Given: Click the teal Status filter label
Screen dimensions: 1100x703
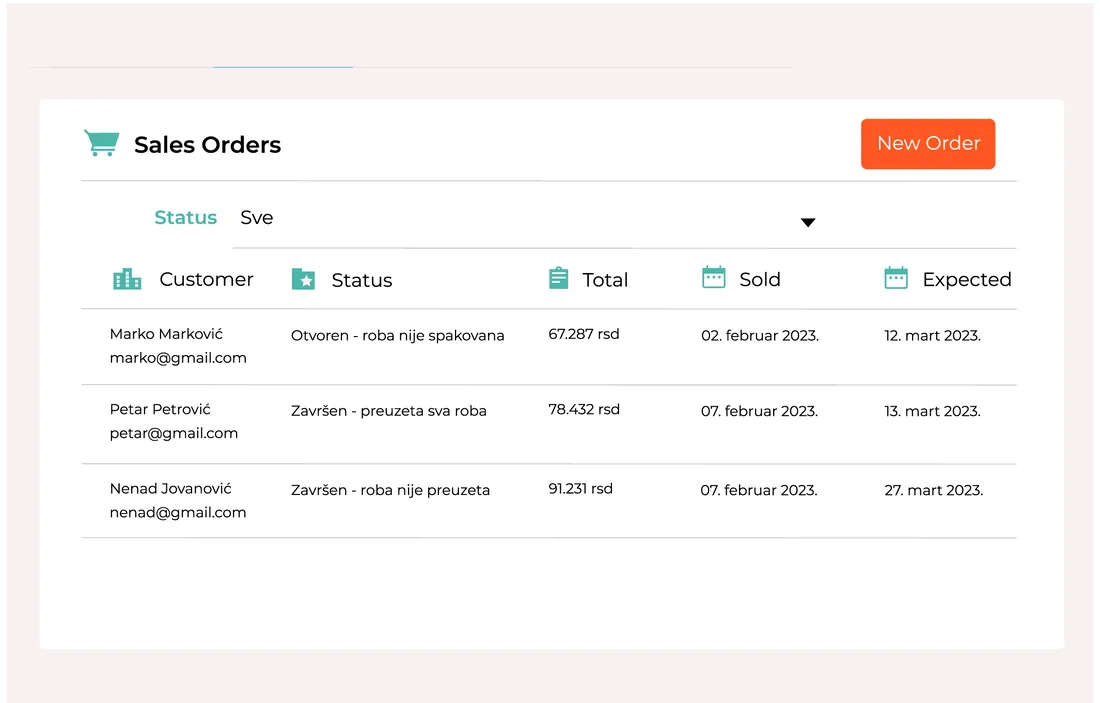Looking at the screenshot, I should tap(185, 217).
